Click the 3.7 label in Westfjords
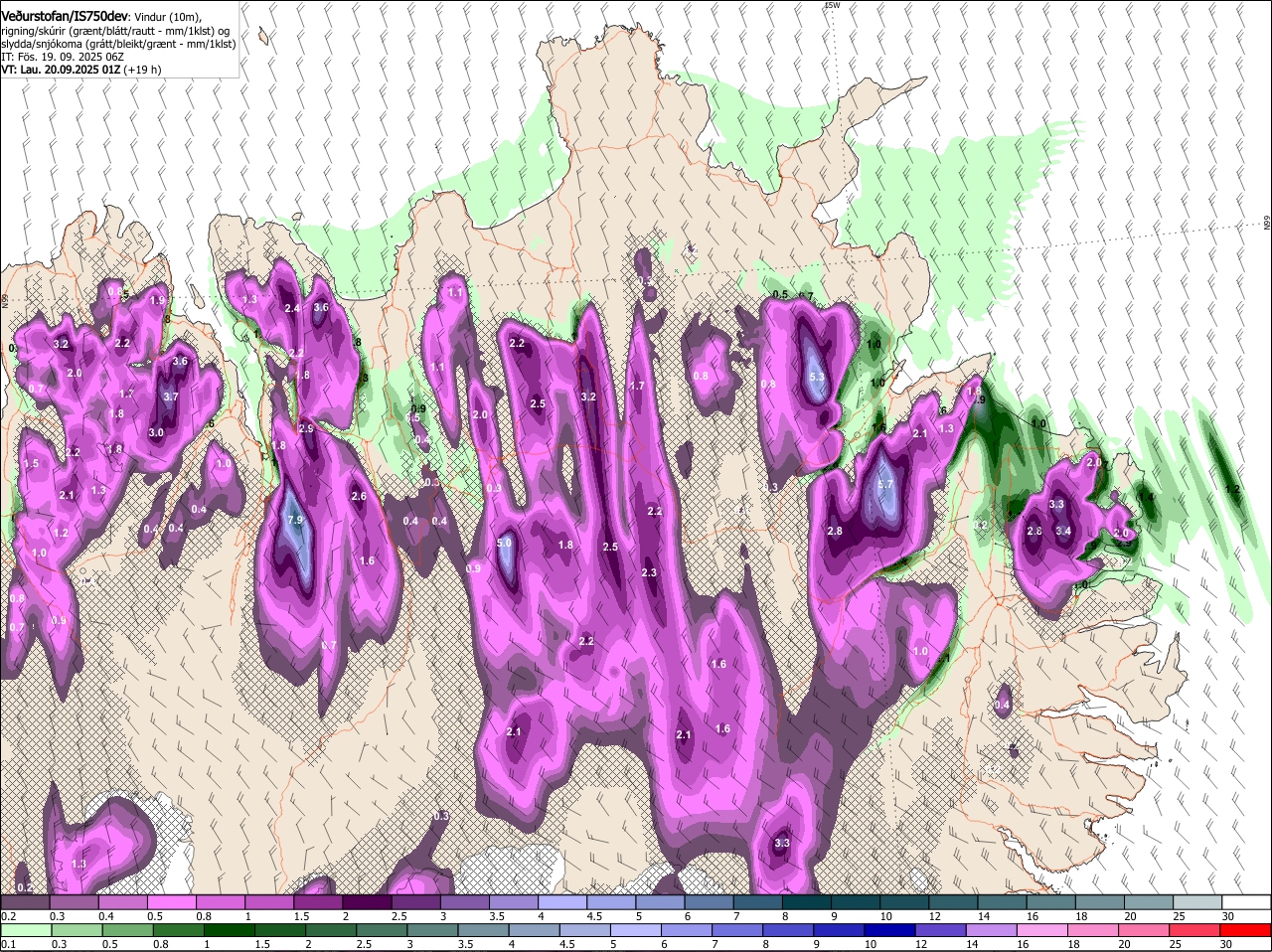Screen dimensions: 1272x952 [171, 397]
